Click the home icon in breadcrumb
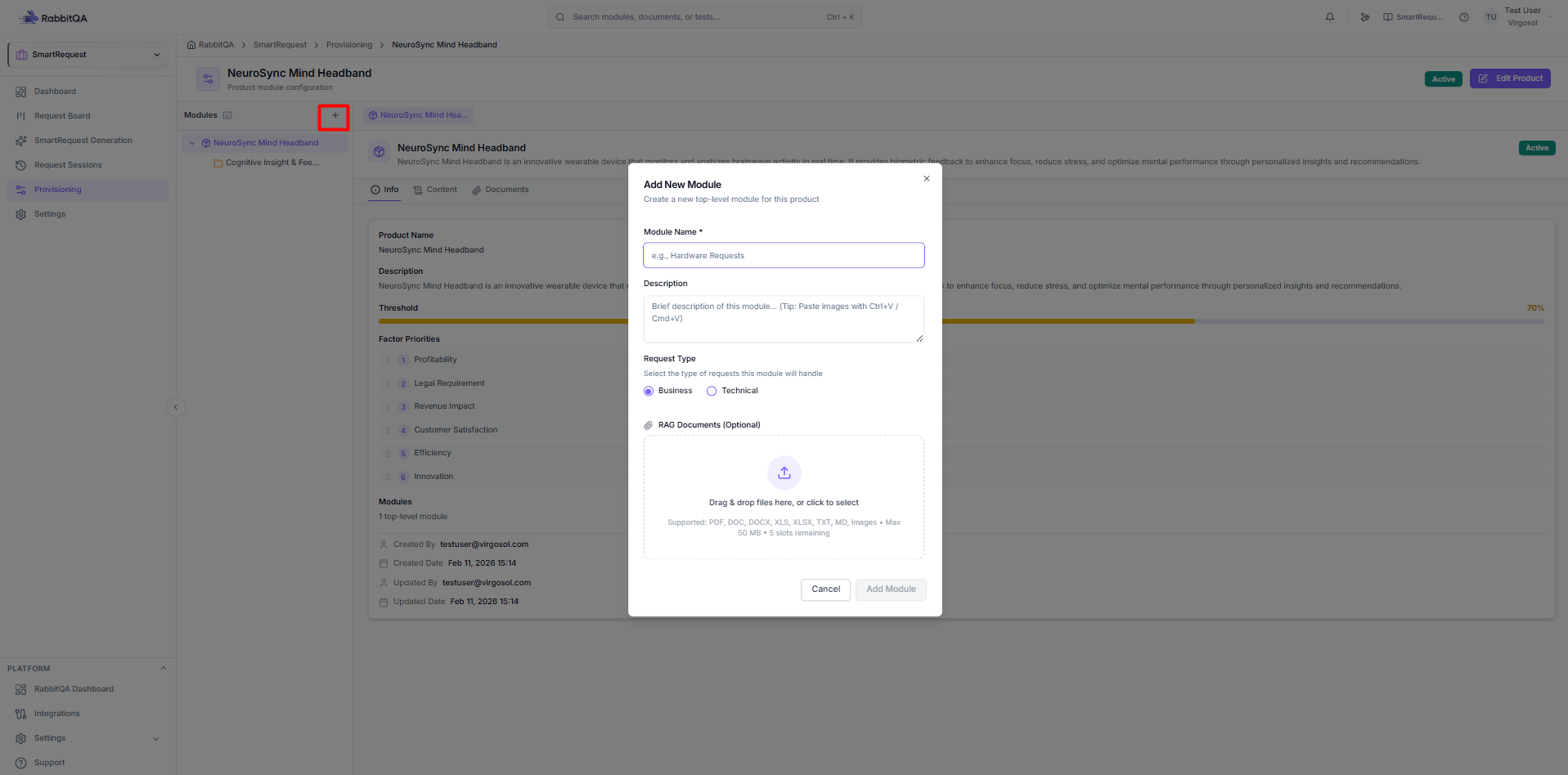The width and height of the screenshot is (1568, 775). [x=191, y=45]
